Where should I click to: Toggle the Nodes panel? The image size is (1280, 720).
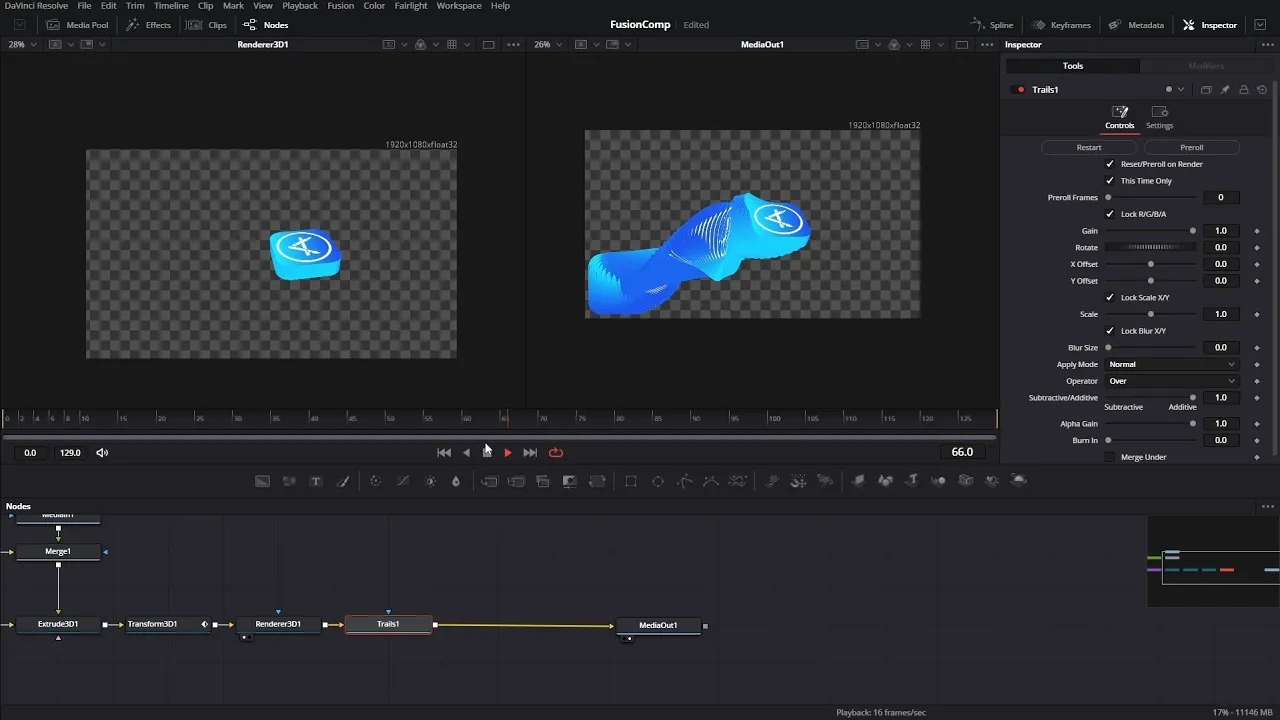(x=266, y=25)
